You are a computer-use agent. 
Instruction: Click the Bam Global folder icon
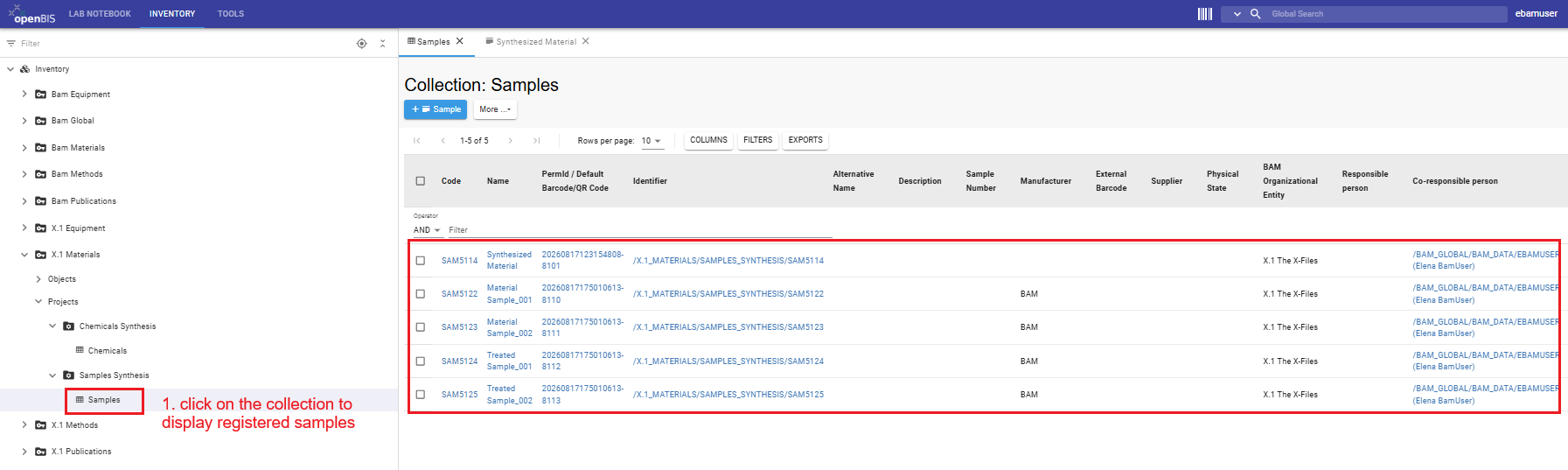pos(40,121)
